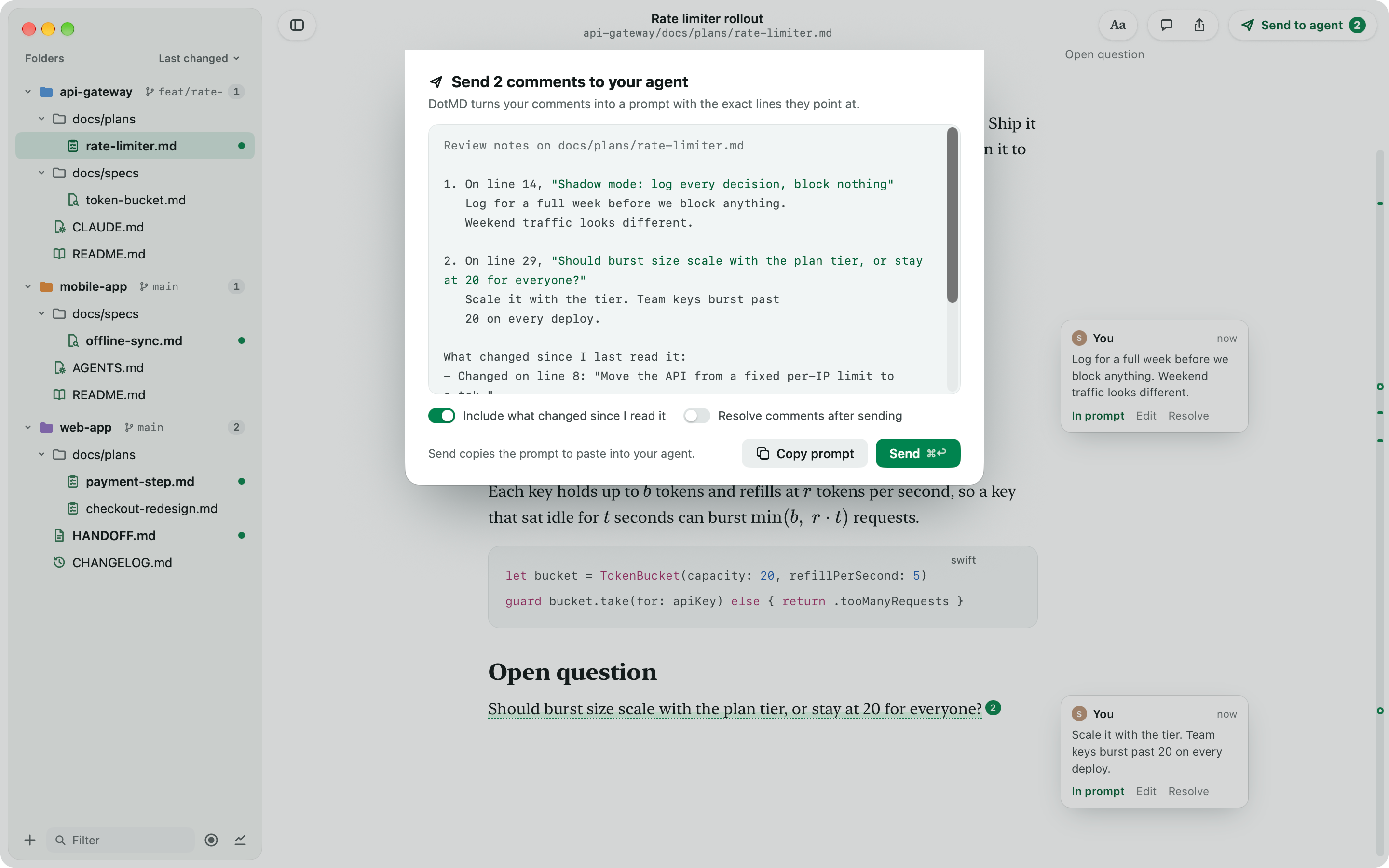The height and width of the screenshot is (868, 1389).
Task: Click the purple web-app folder icon
Action: (x=46, y=427)
